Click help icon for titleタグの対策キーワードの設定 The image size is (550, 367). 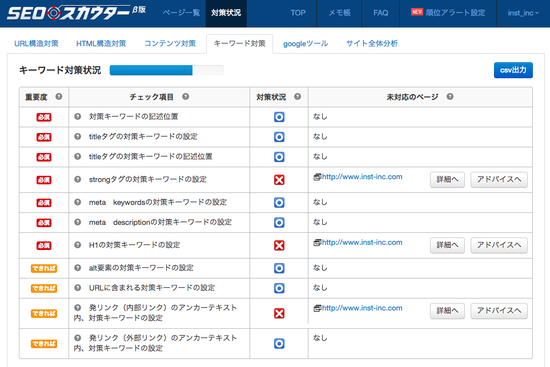(x=78, y=136)
